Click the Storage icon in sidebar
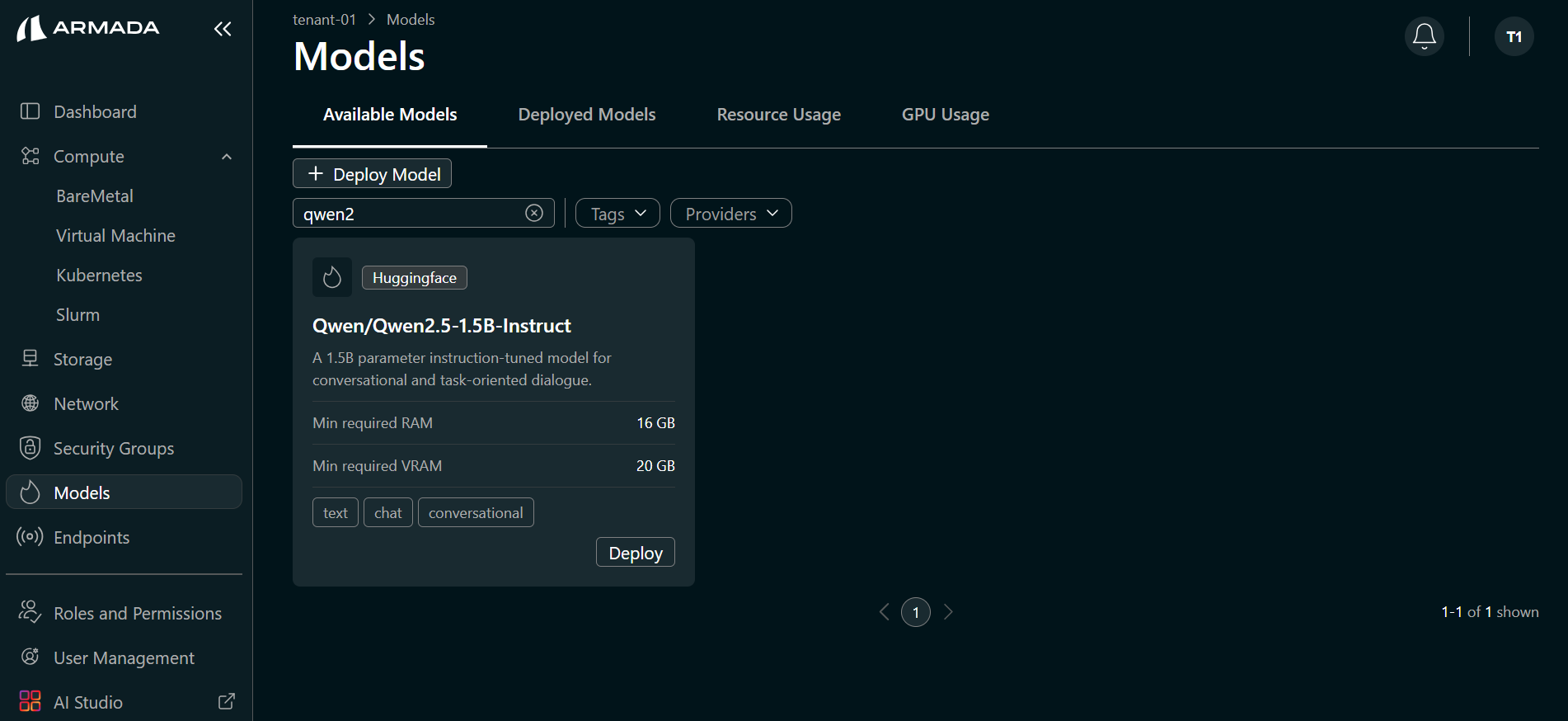The width and height of the screenshot is (1568, 721). click(x=31, y=359)
